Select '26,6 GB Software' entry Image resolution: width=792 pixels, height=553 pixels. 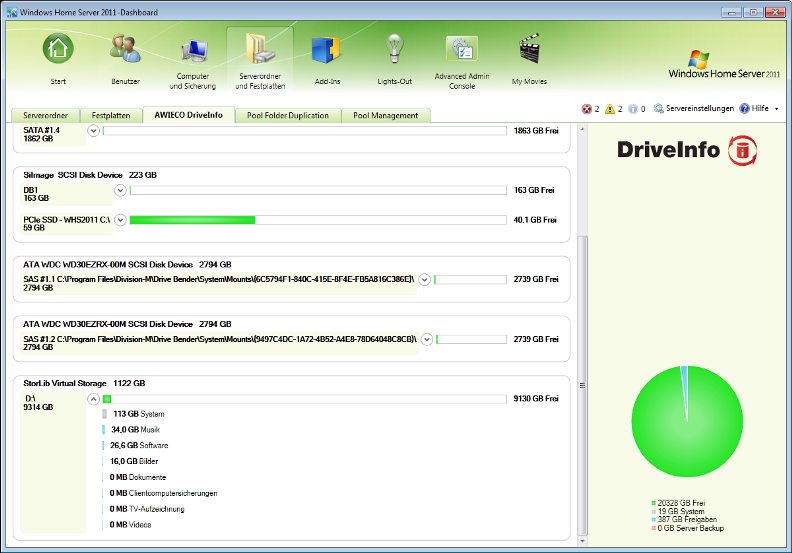(135, 445)
